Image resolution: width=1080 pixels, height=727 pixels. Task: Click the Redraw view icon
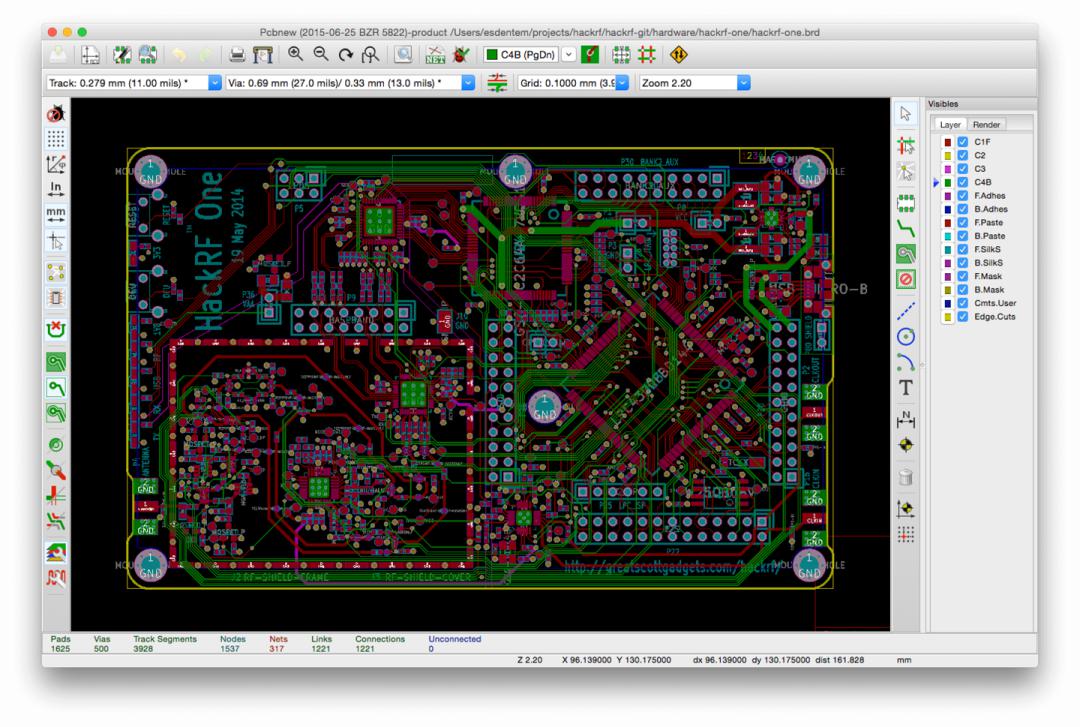point(346,54)
